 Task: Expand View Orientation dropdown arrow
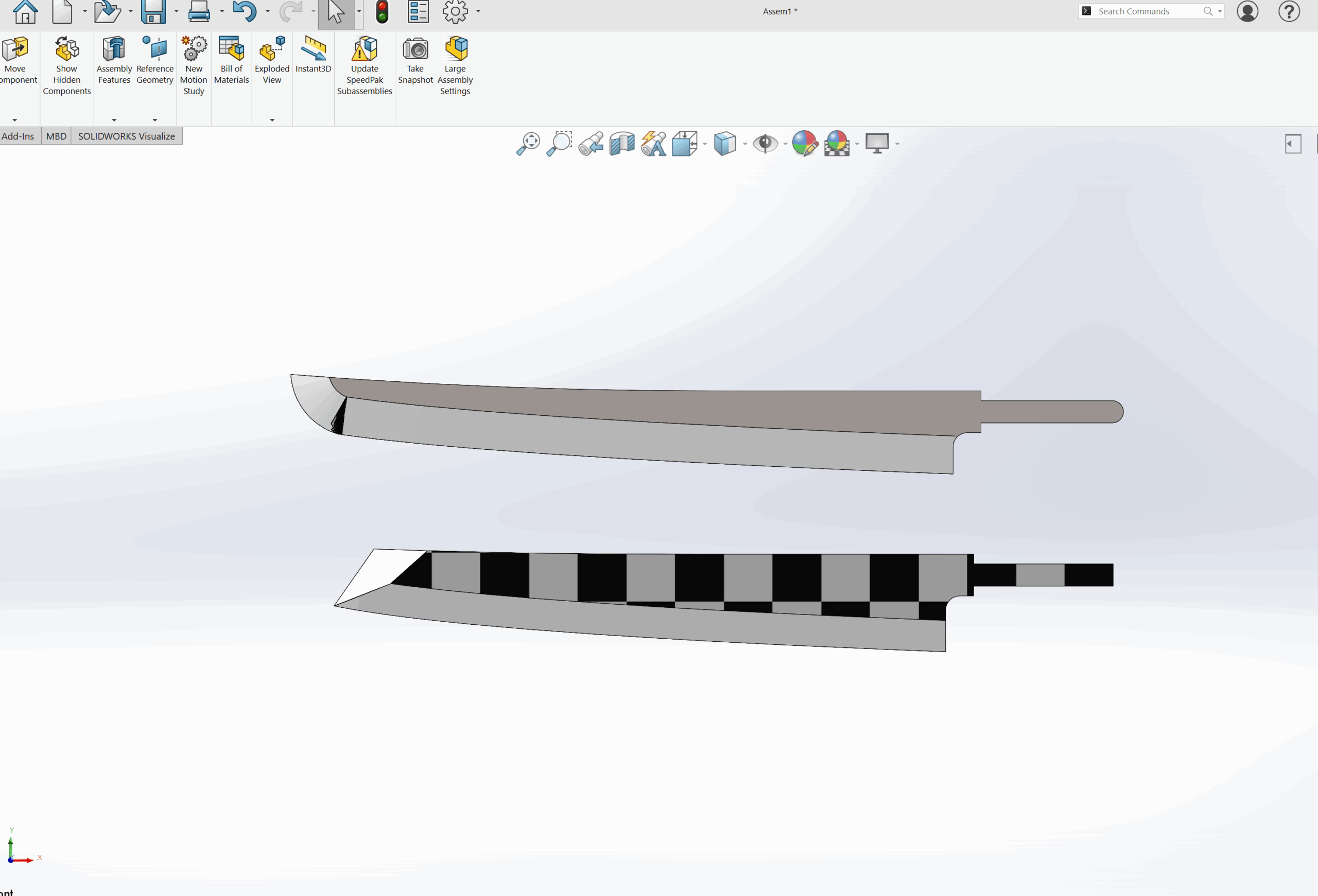pos(705,144)
